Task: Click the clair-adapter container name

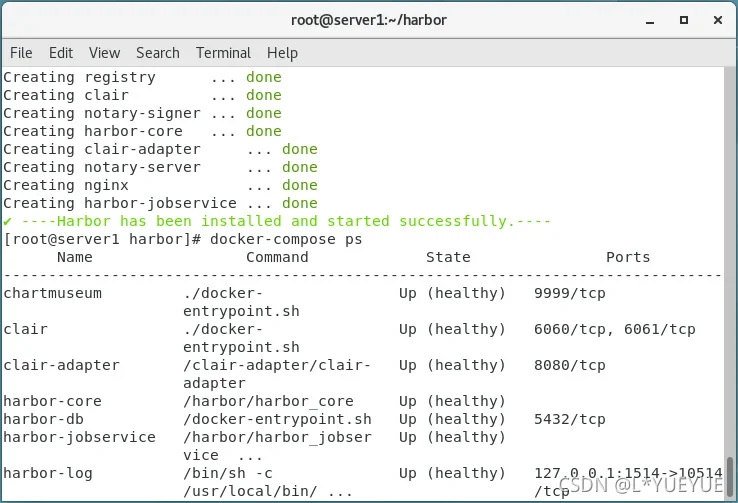Action: click(61, 365)
